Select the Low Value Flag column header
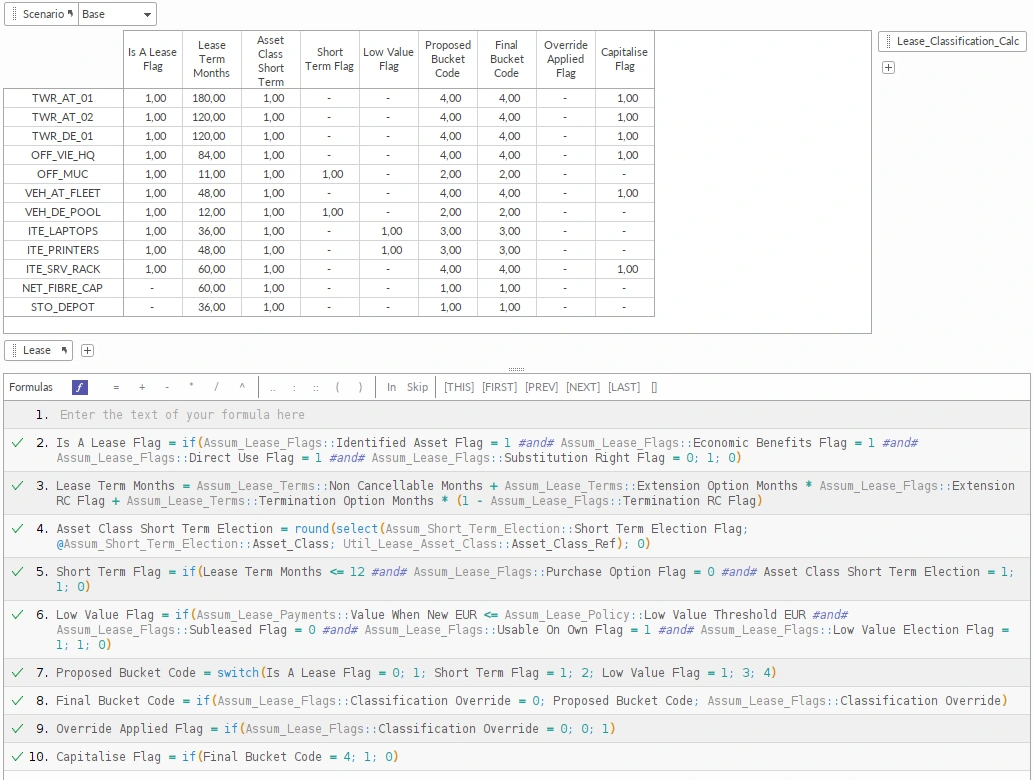The image size is (1034, 780). [388, 59]
